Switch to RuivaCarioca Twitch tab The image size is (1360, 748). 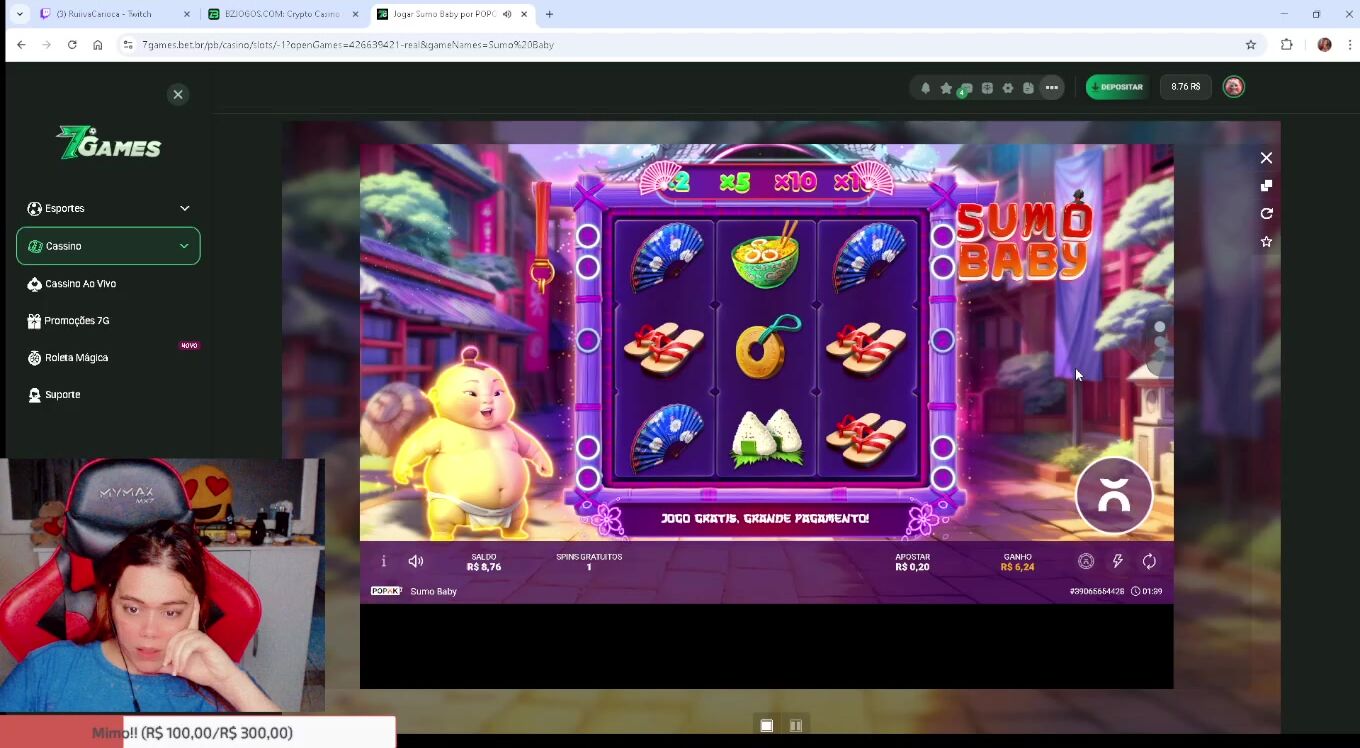[x=115, y=14]
